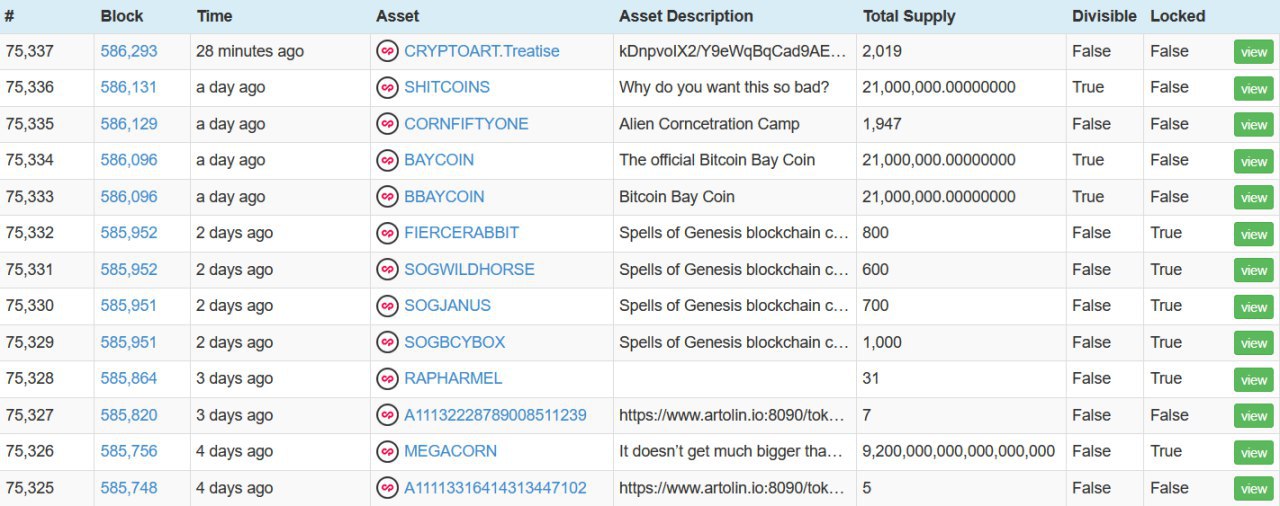The height and width of the screenshot is (506, 1280).
Task: Click the icon next to MEGACORN
Action: coord(387,452)
